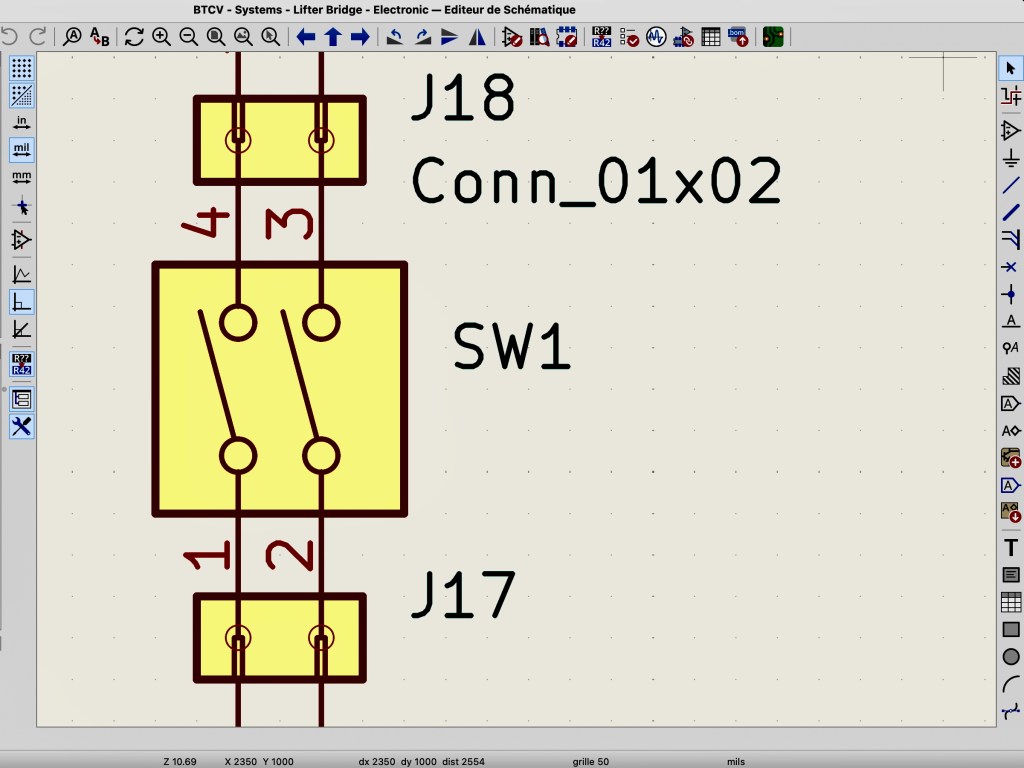This screenshot has height=768, width=1024.
Task: Click the Find and Replace icon
Action: tap(100, 38)
